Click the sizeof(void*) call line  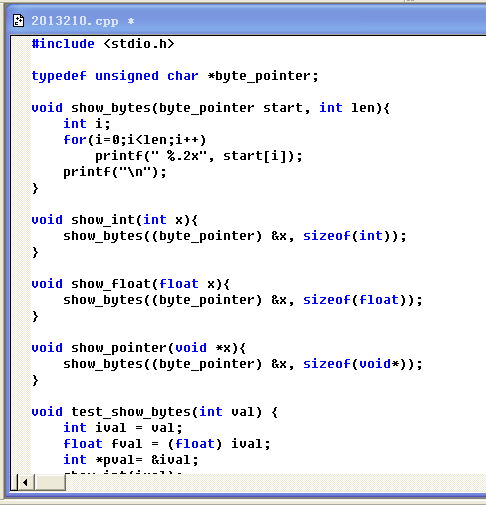243,364
